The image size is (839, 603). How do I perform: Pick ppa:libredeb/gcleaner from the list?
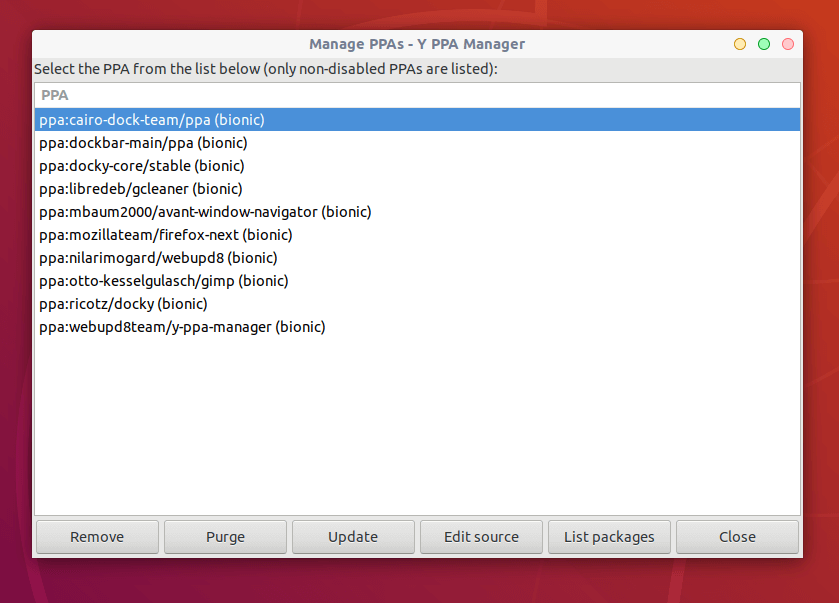141,189
